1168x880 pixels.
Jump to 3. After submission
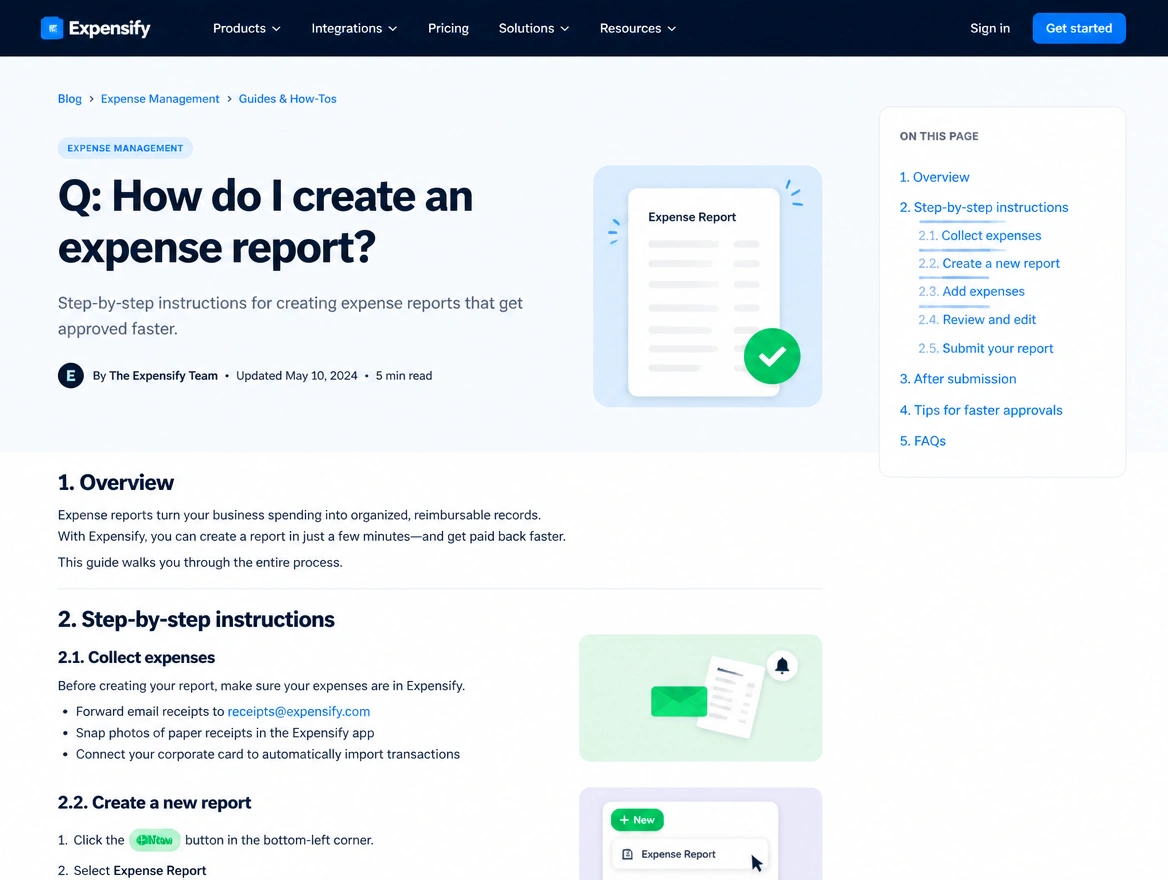click(957, 379)
